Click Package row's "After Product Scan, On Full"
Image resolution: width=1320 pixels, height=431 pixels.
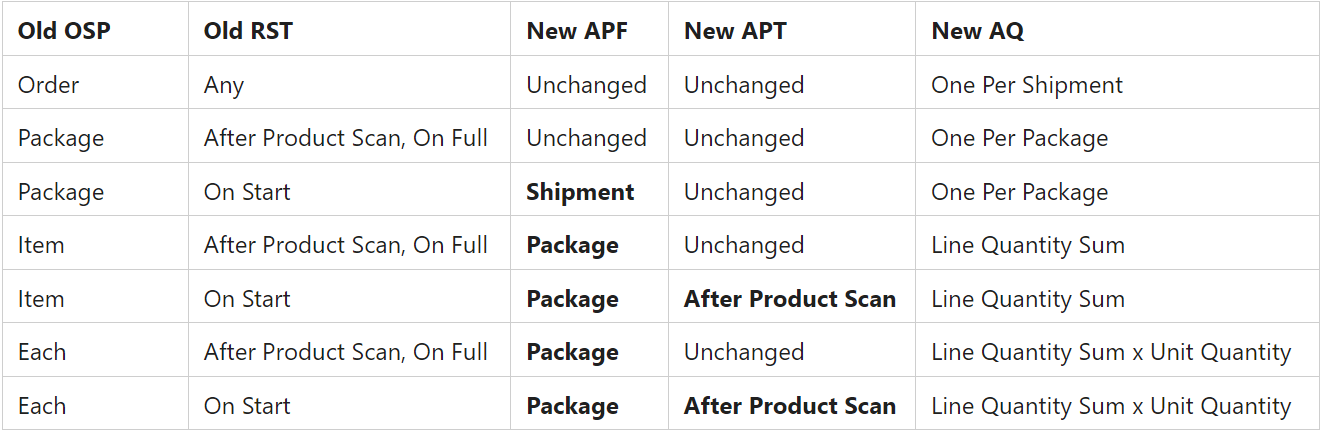(346, 138)
